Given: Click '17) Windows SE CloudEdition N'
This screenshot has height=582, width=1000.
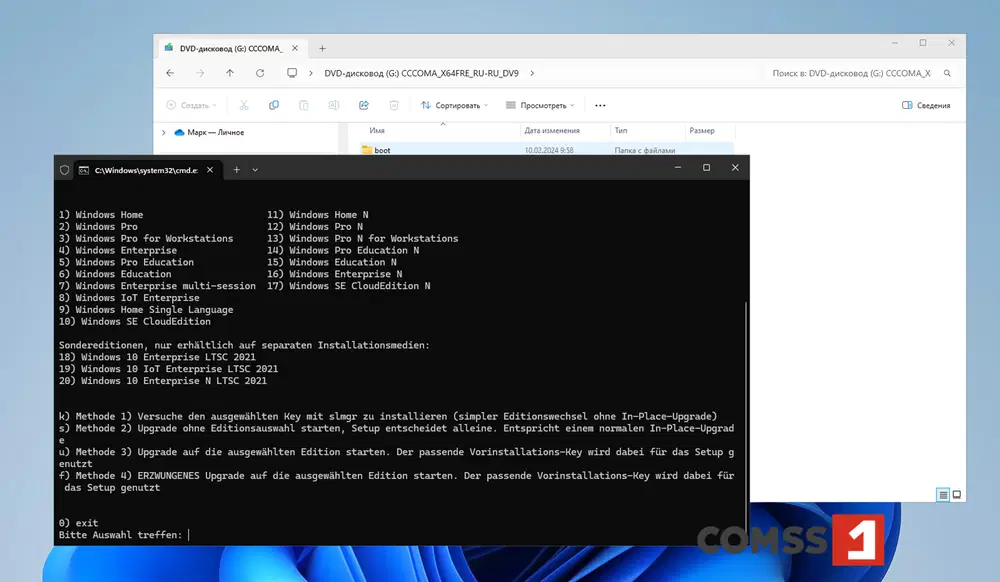Looking at the screenshot, I should 349,286.
